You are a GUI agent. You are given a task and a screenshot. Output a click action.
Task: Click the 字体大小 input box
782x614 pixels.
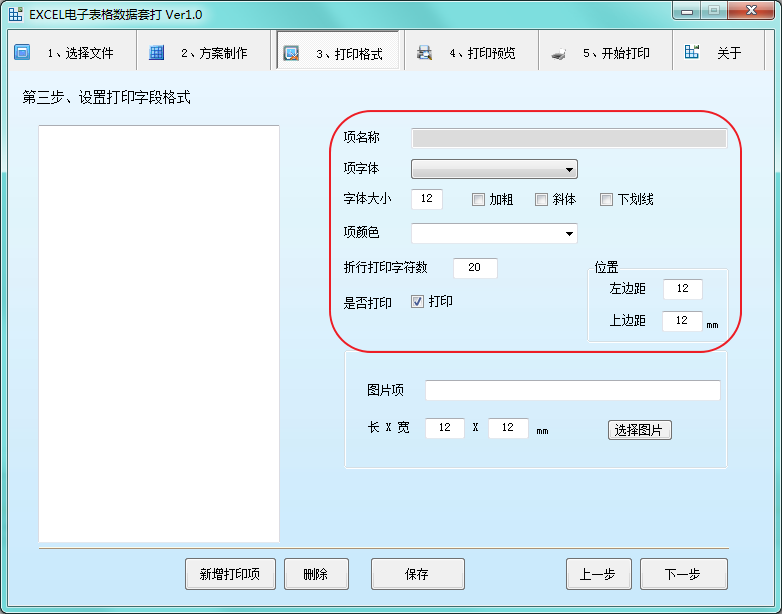tap(427, 199)
